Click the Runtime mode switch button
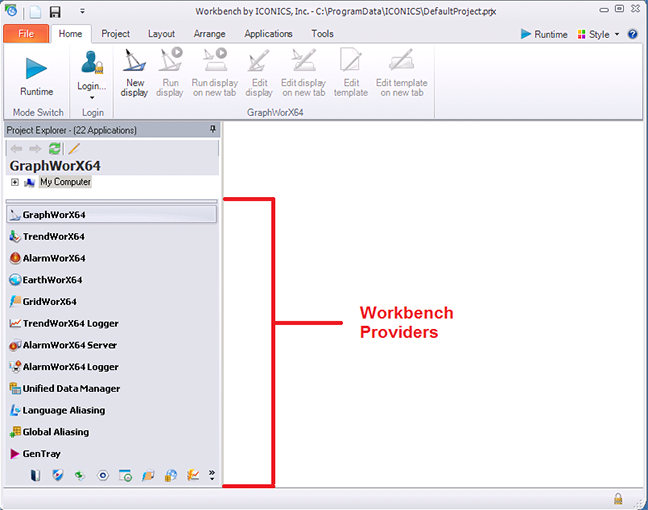Viewport: 648px width, 510px height. point(36,76)
